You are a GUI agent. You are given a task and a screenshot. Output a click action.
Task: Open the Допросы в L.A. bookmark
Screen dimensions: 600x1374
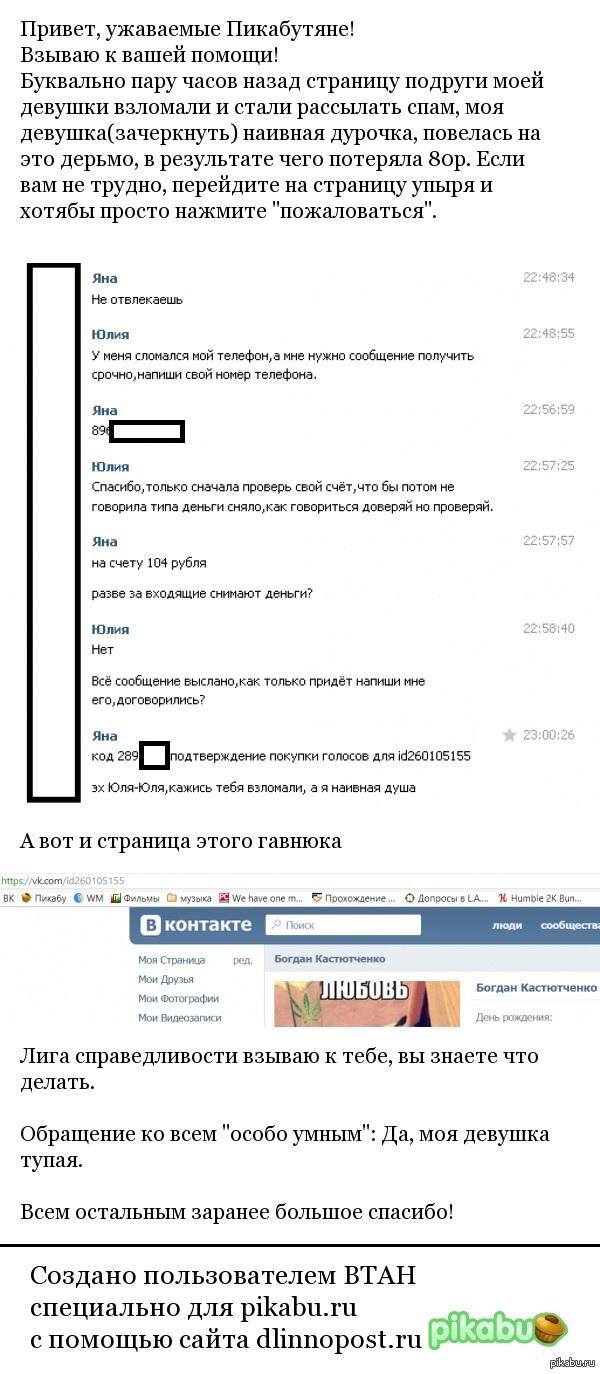(446, 898)
